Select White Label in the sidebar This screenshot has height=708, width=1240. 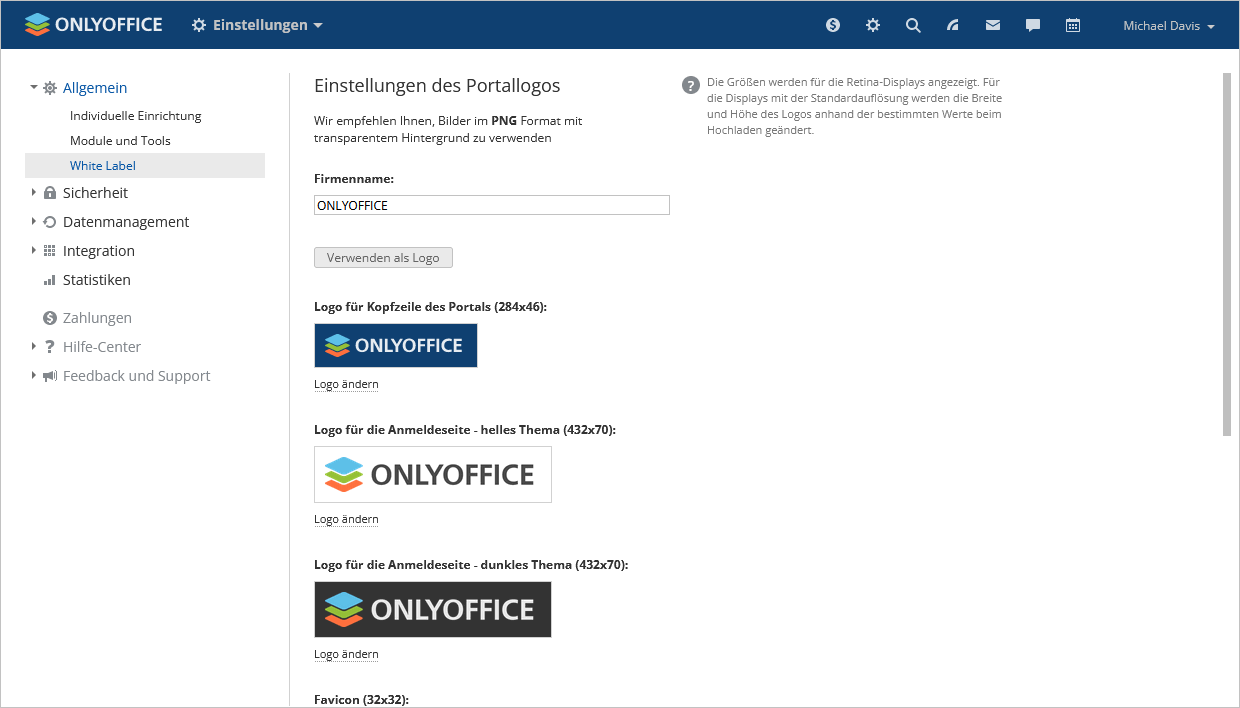point(145,165)
